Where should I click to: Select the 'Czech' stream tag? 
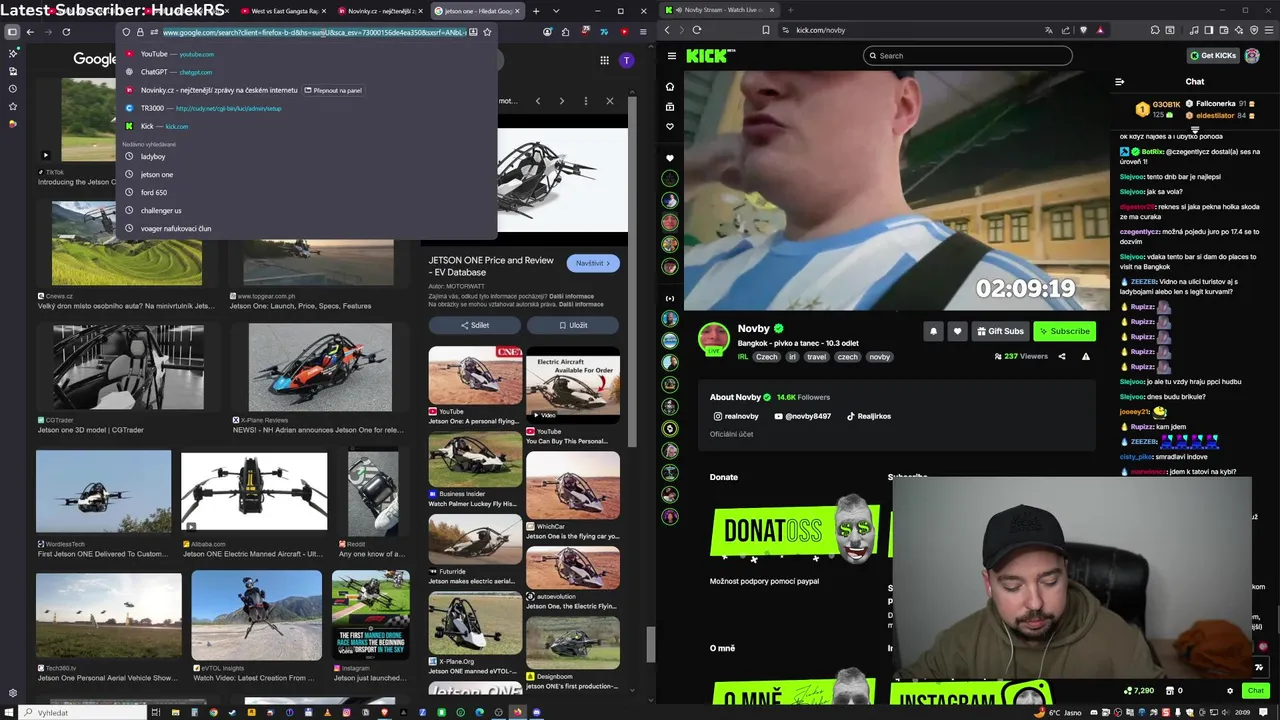click(767, 357)
